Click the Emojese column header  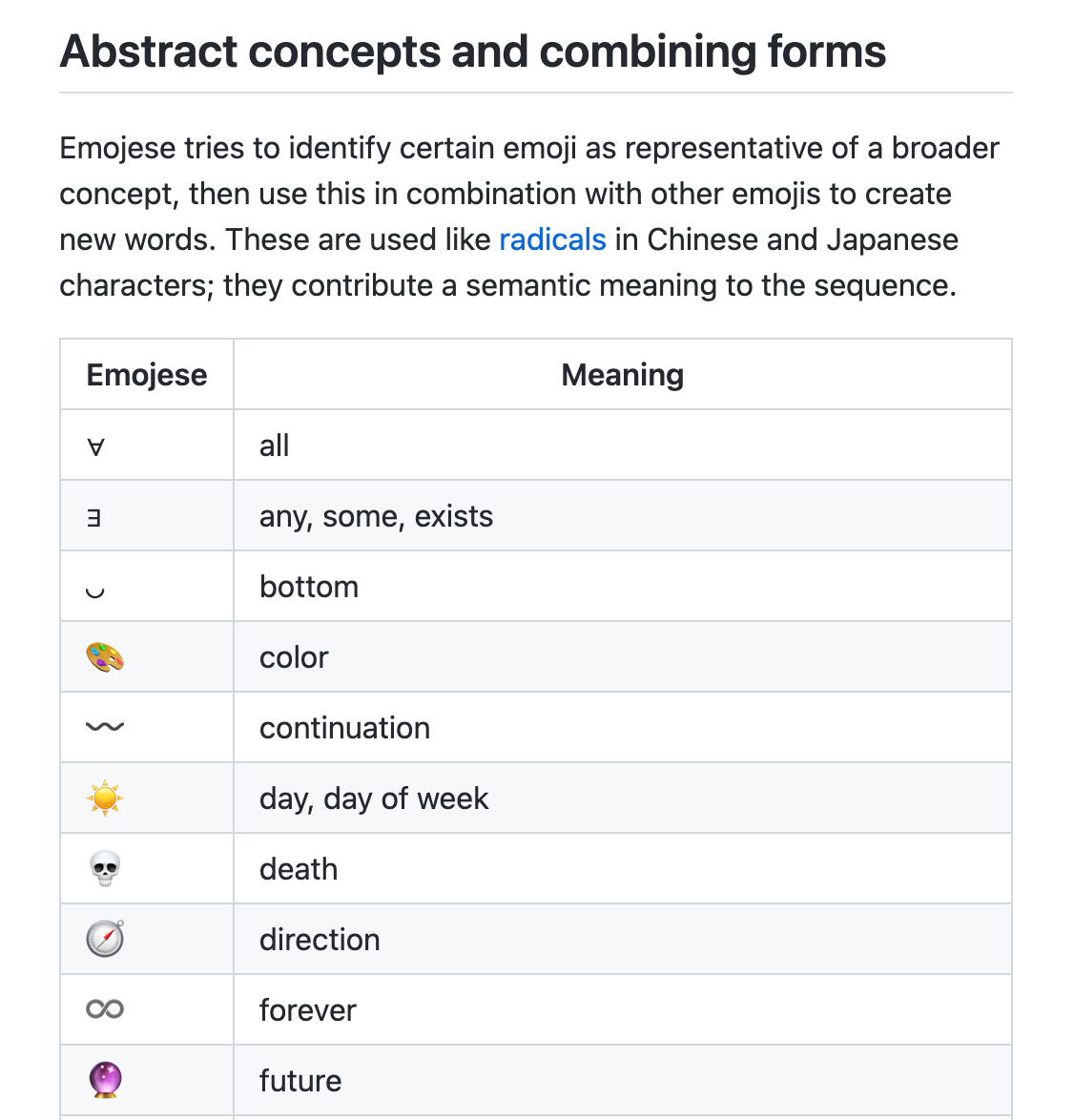147,374
